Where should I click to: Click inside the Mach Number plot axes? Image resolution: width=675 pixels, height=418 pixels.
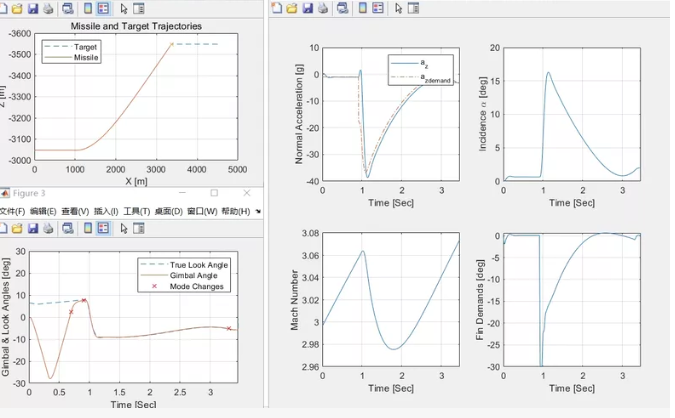pos(391,300)
